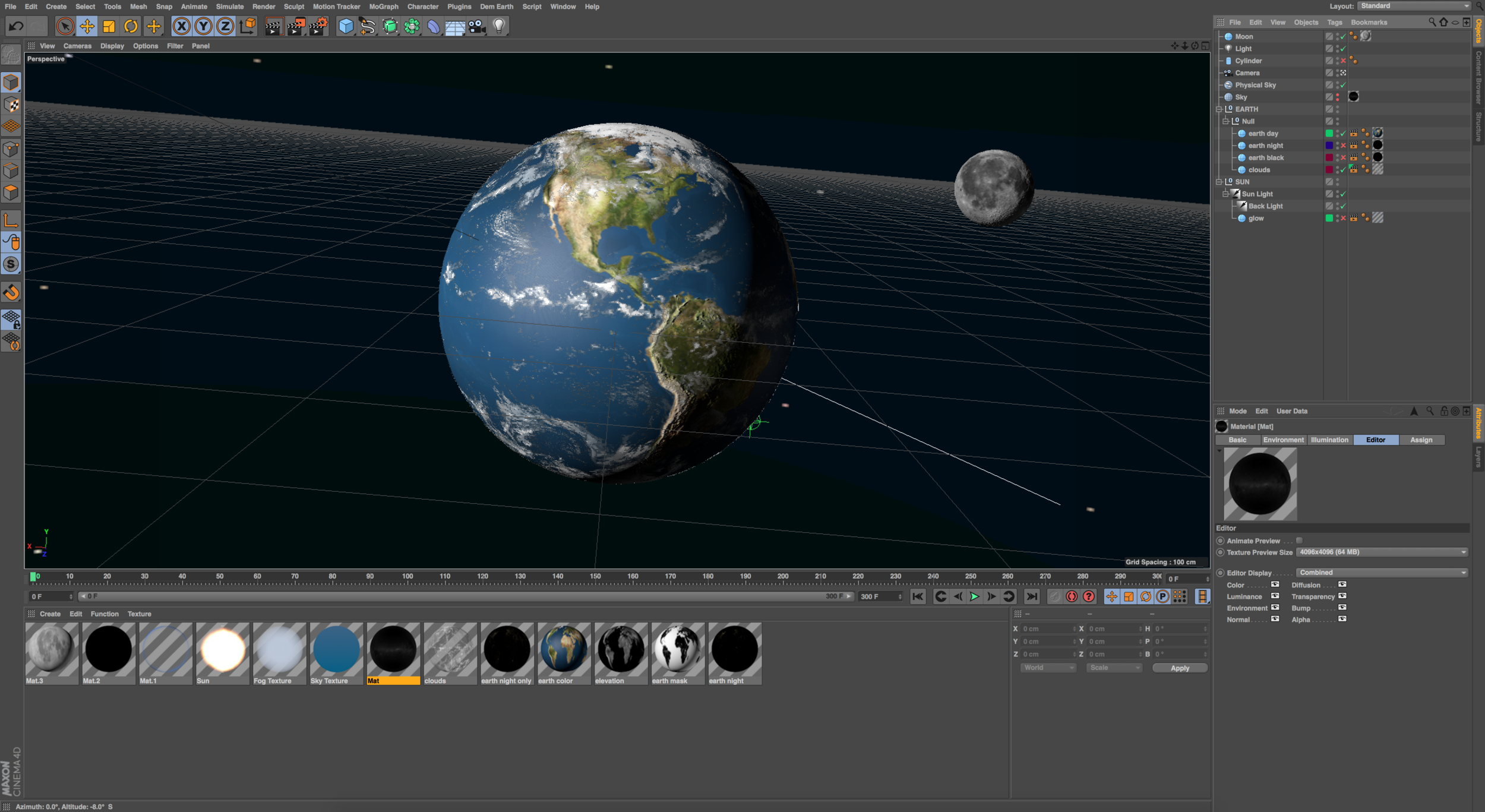The width and height of the screenshot is (1485, 812).
Task: Select the Move tool in toolbar
Action: click(x=87, y=26)
